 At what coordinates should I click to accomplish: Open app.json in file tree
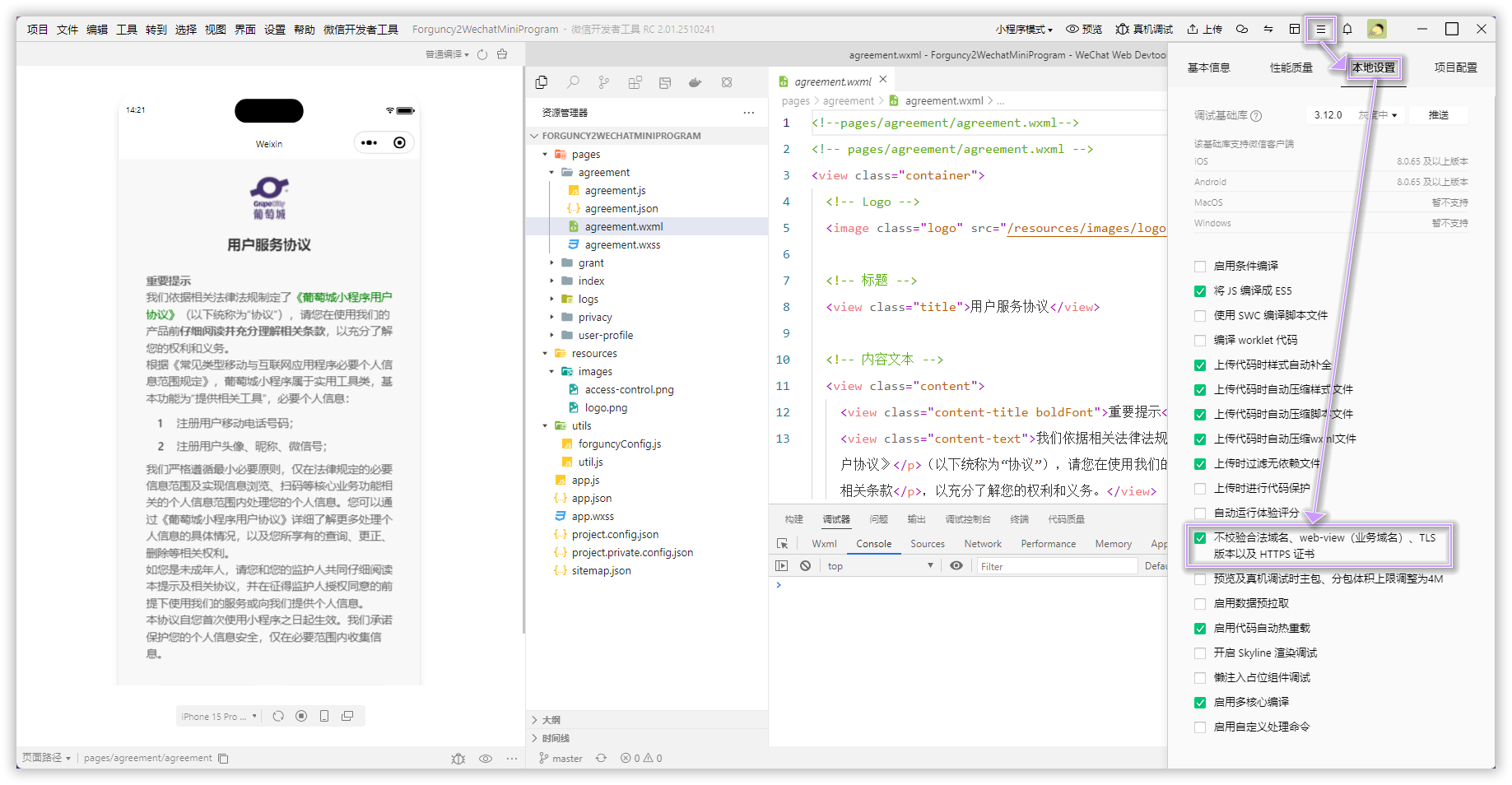pyautogui.click(x=591, y=498)
